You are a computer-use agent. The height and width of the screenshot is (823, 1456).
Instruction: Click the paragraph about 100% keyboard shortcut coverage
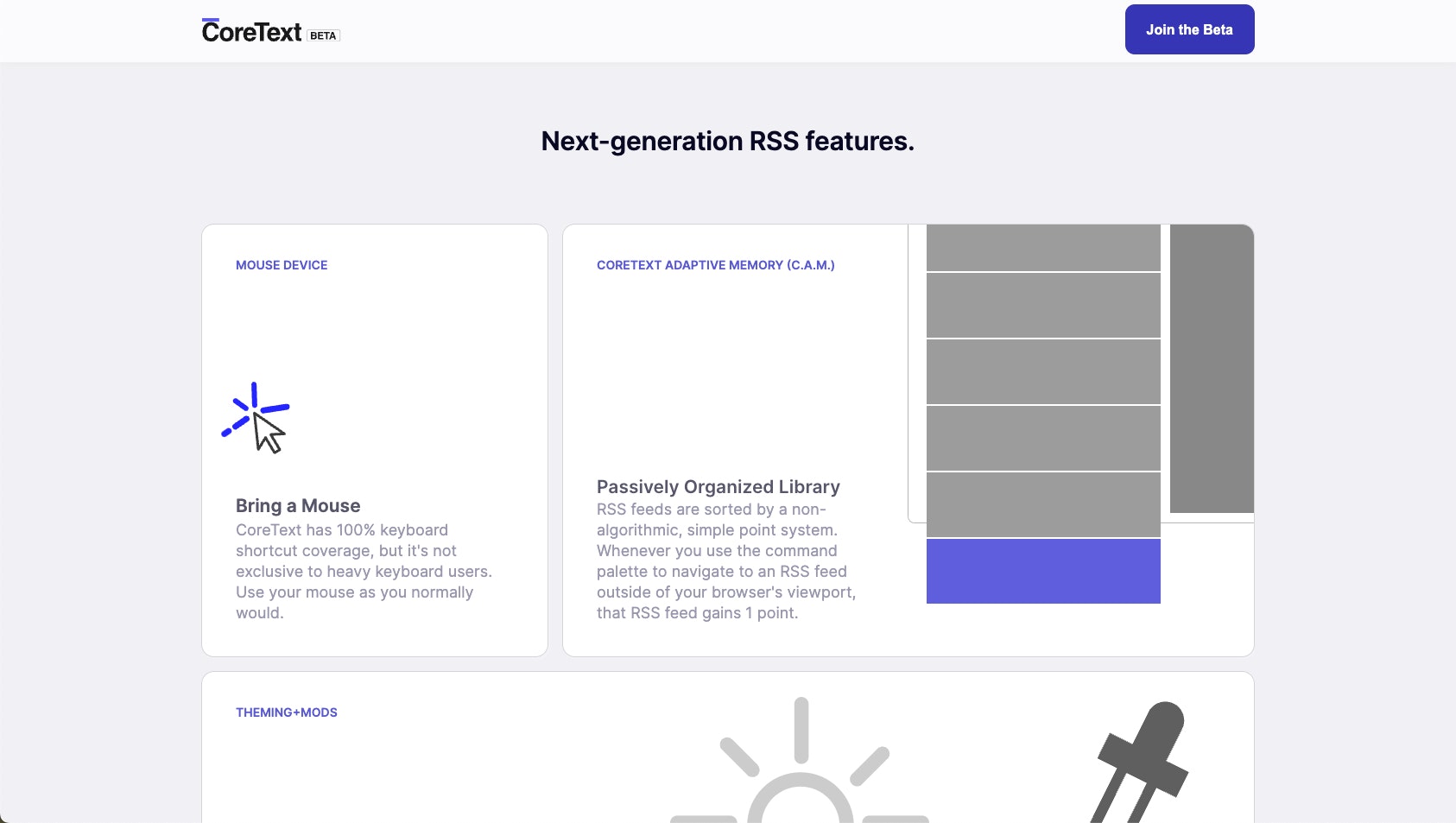click(364, 572)
